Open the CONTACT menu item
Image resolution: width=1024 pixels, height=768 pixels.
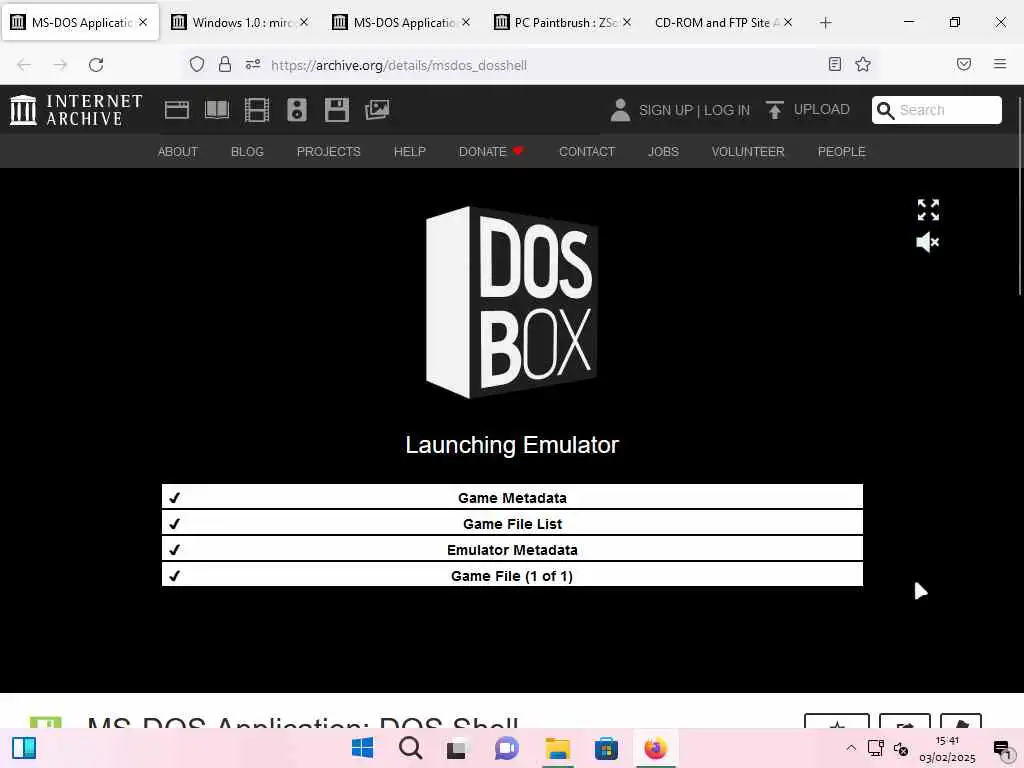587,152
